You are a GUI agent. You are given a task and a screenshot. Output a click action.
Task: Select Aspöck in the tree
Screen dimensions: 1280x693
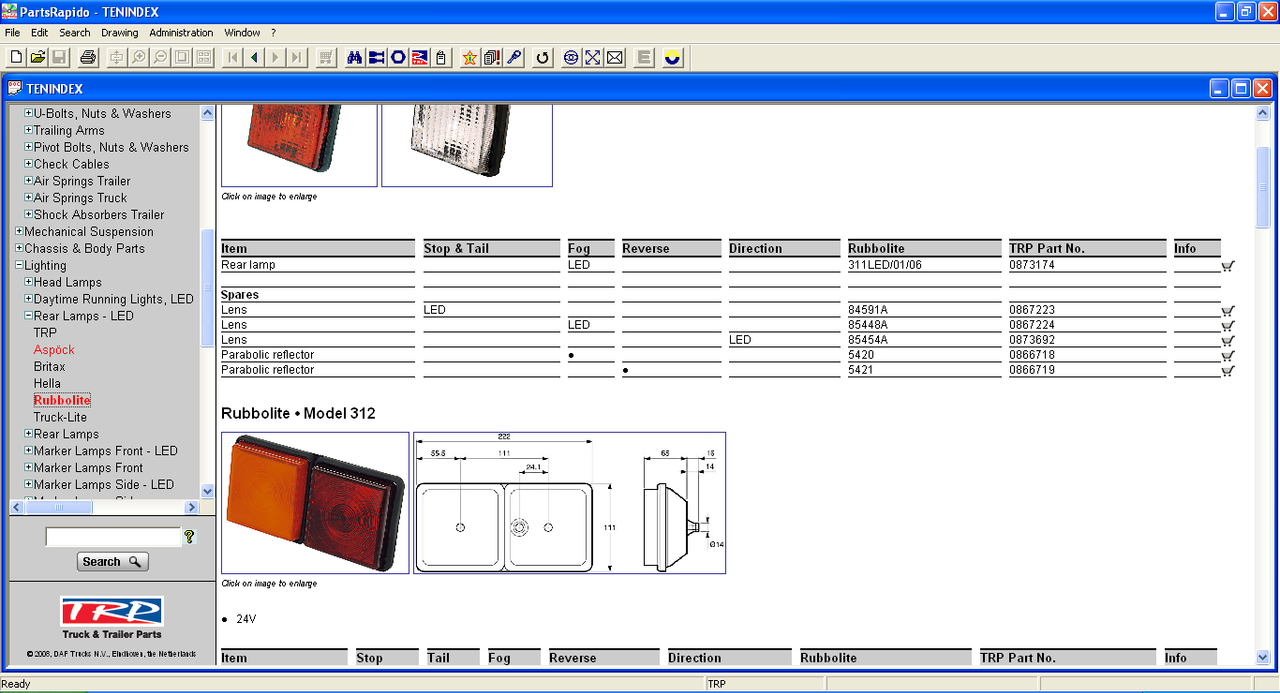coord(54,350)
